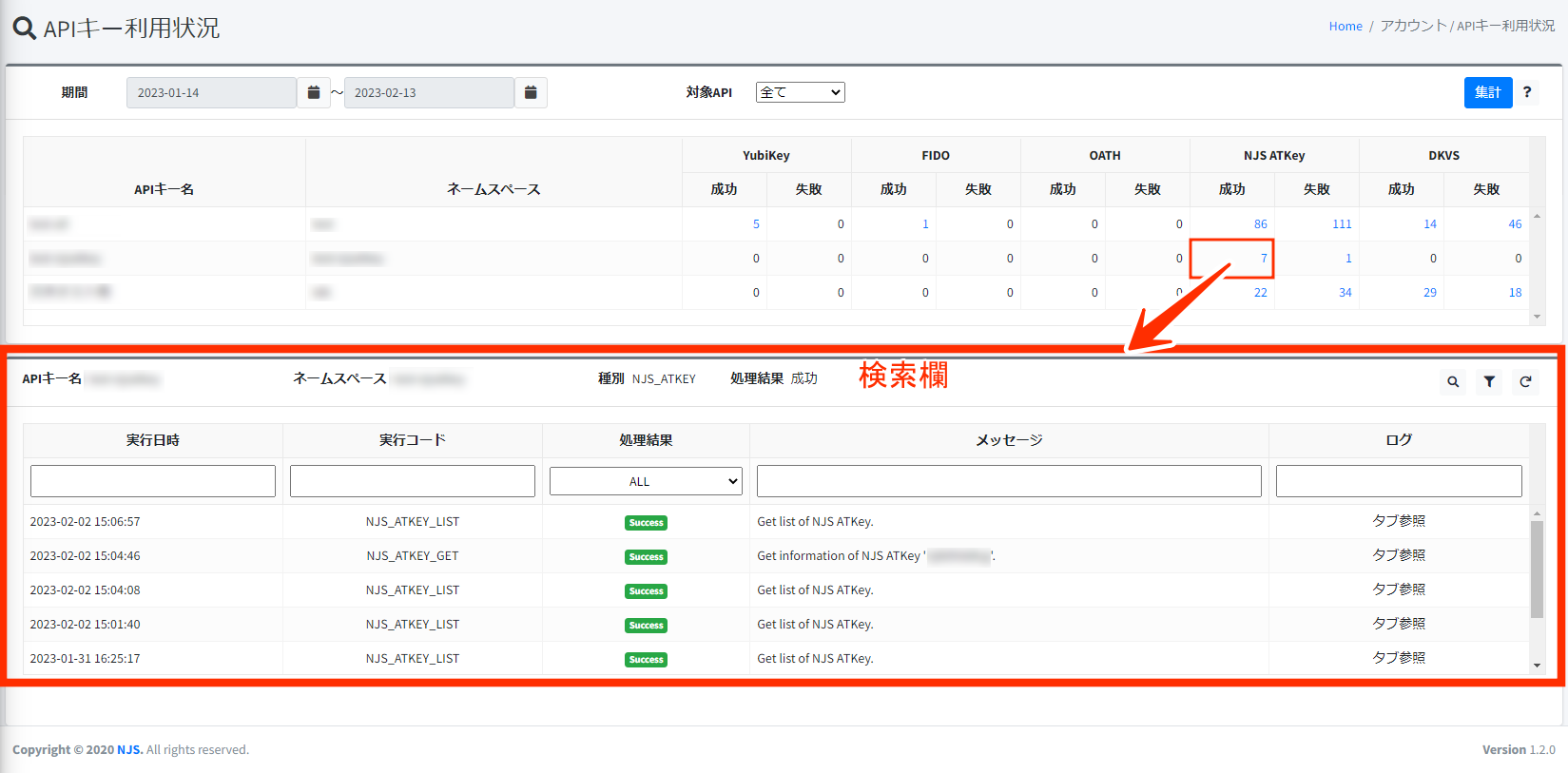Open the end date calendar picker
This screenshot has width=1568, height=773.
pyautogui.click(x=531, y=92)
